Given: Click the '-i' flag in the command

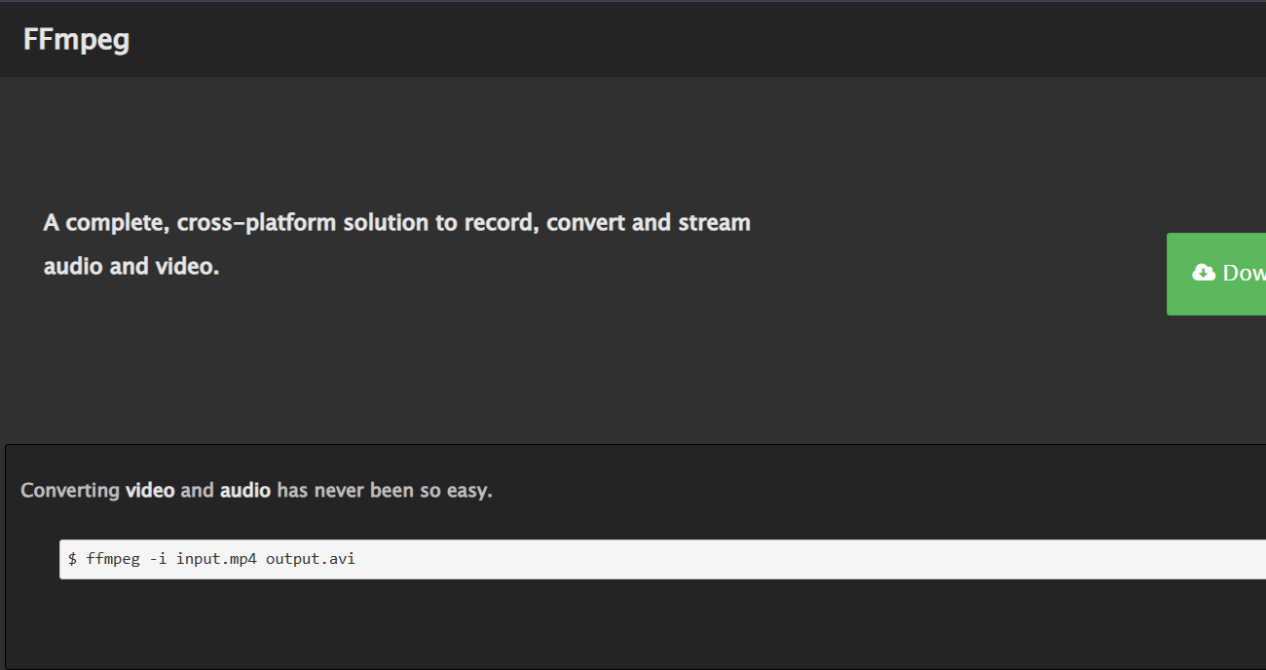Looking at the screenshot, I should coord(158,559).
